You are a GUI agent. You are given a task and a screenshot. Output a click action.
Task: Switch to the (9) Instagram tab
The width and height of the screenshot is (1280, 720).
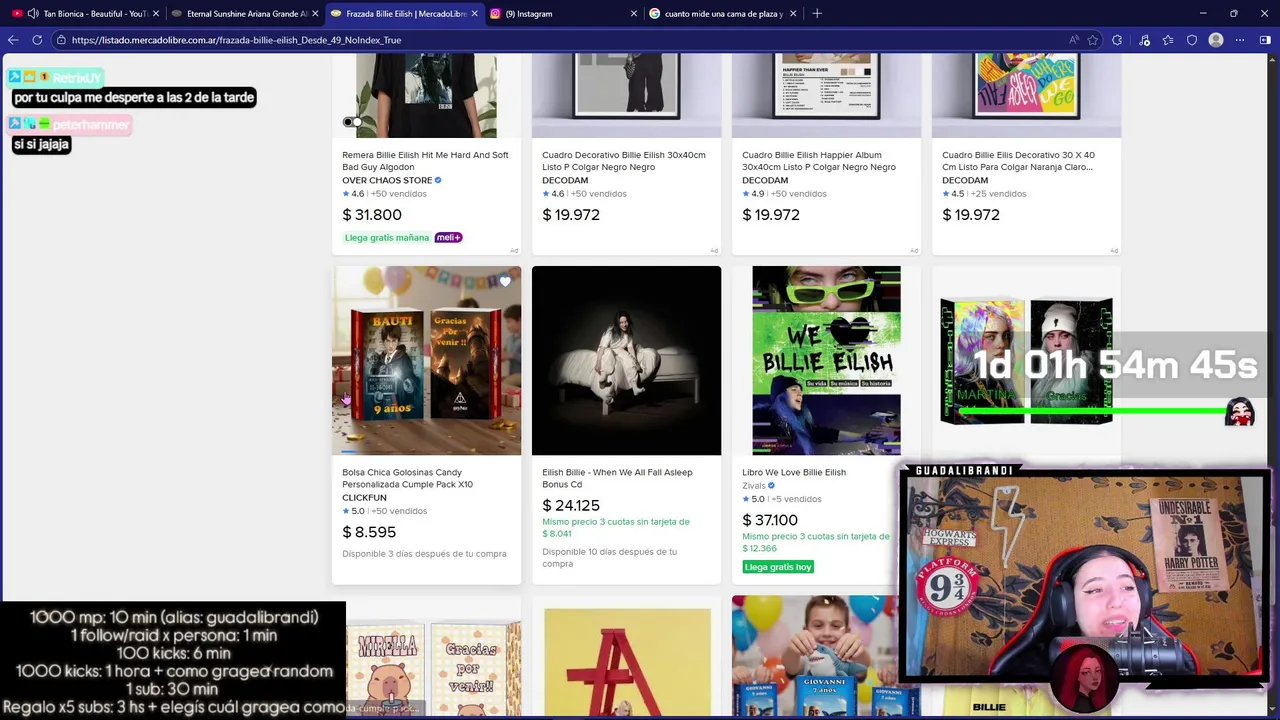[x=564, y=14]
